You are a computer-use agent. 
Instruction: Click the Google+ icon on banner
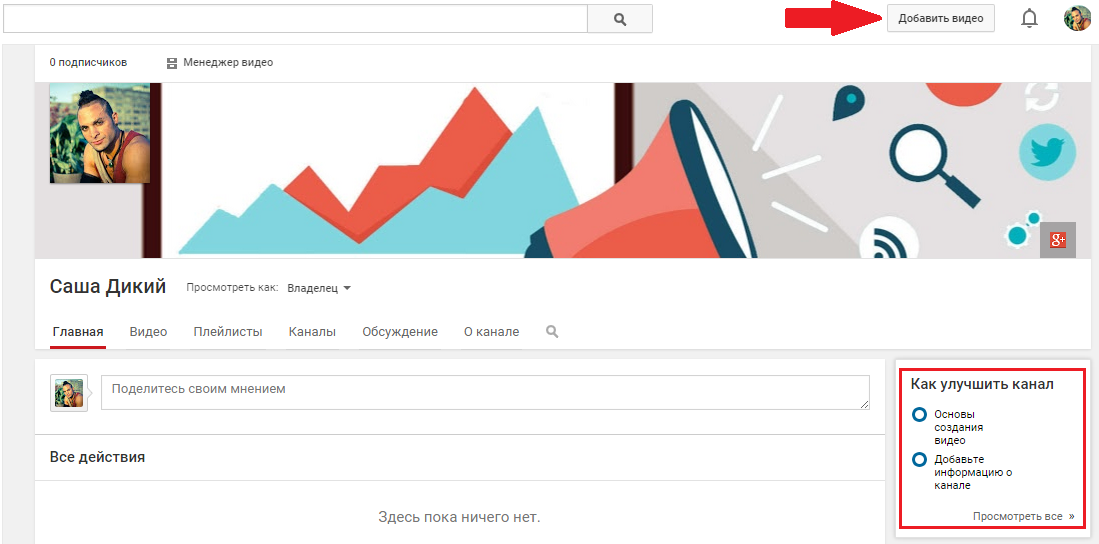(x=1058, y=240)
